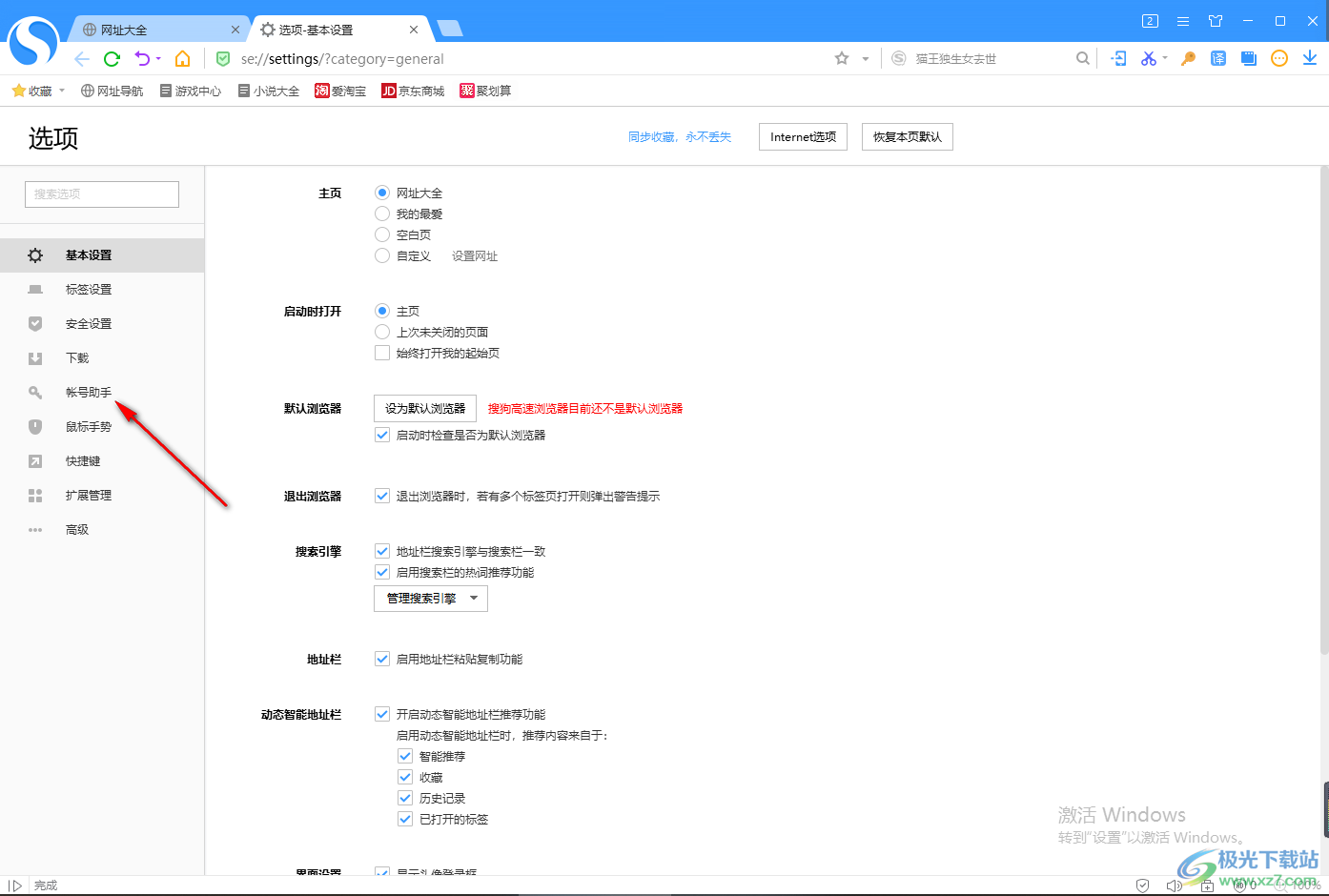The width and height of the screenshot is (1329, 896).
Task: Open 下载 settings in sidebar
Action: [102, 358]
